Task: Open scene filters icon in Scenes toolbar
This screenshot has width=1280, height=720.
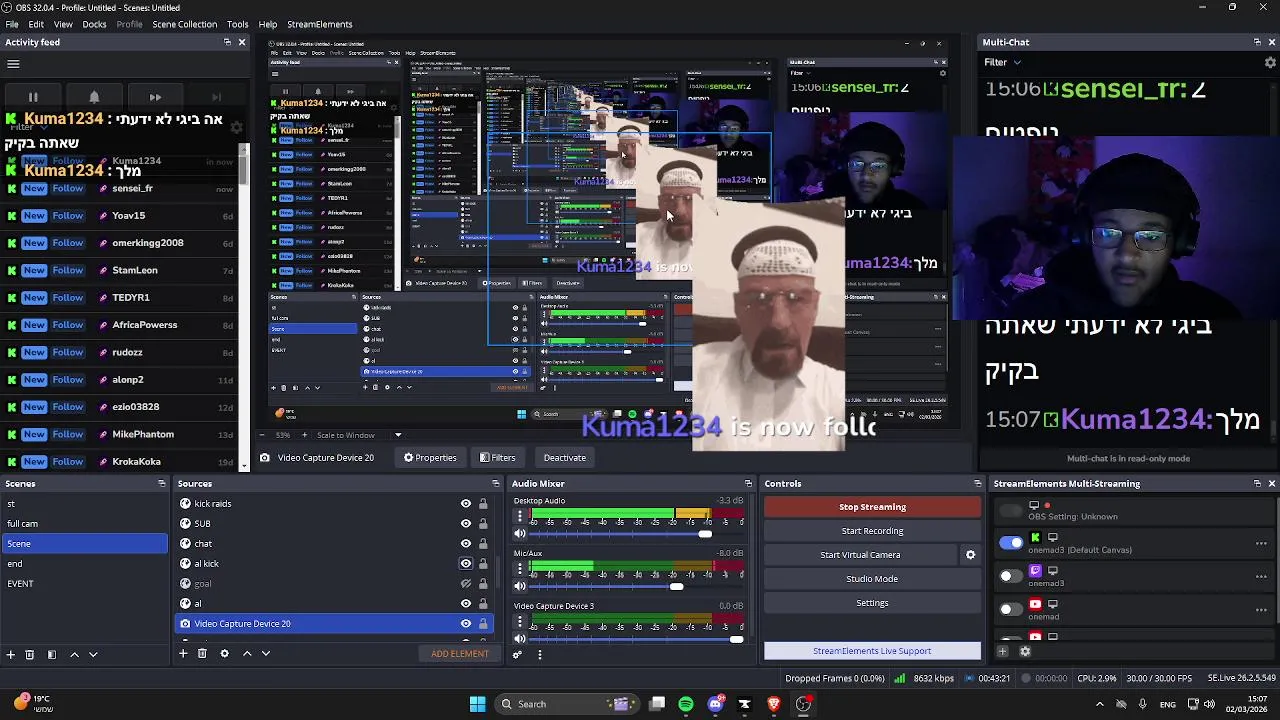Action: pos(52,654)
